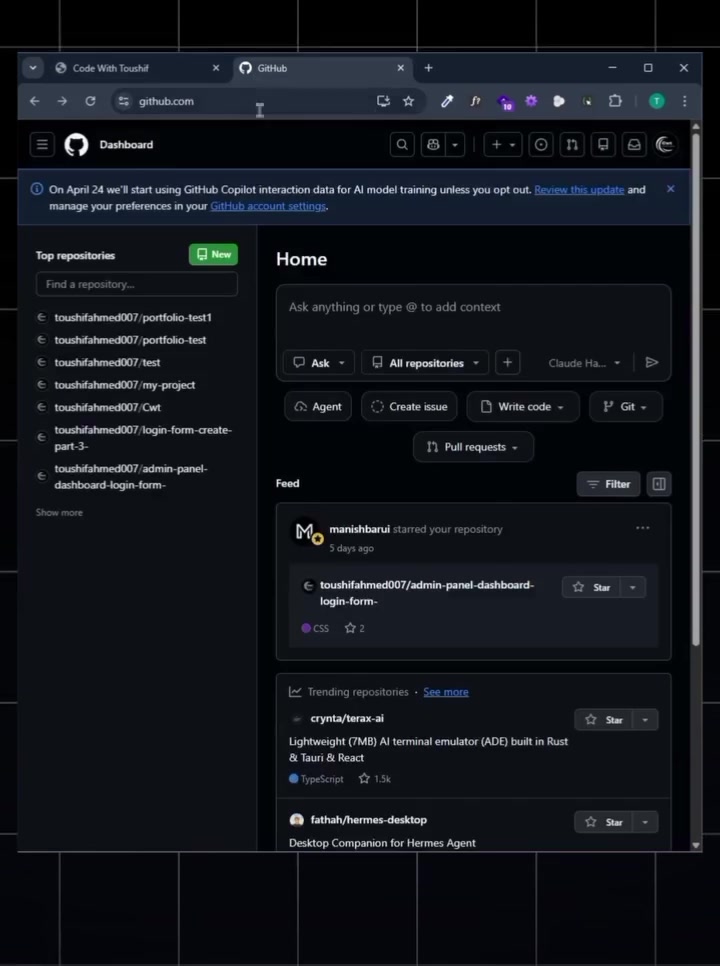Follow the 'Review this update' link
Viewport: 720px width, 966px height.
click(579, 190)
